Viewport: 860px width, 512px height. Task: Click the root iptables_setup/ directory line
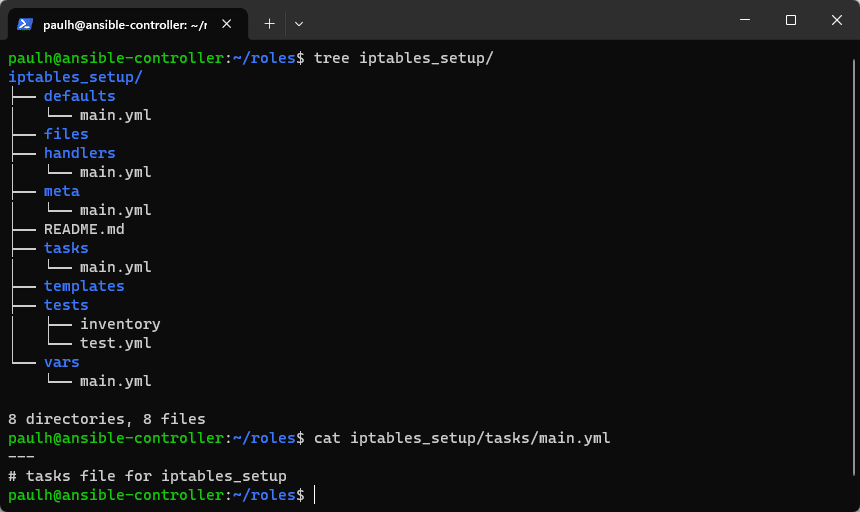click(75, 77)
